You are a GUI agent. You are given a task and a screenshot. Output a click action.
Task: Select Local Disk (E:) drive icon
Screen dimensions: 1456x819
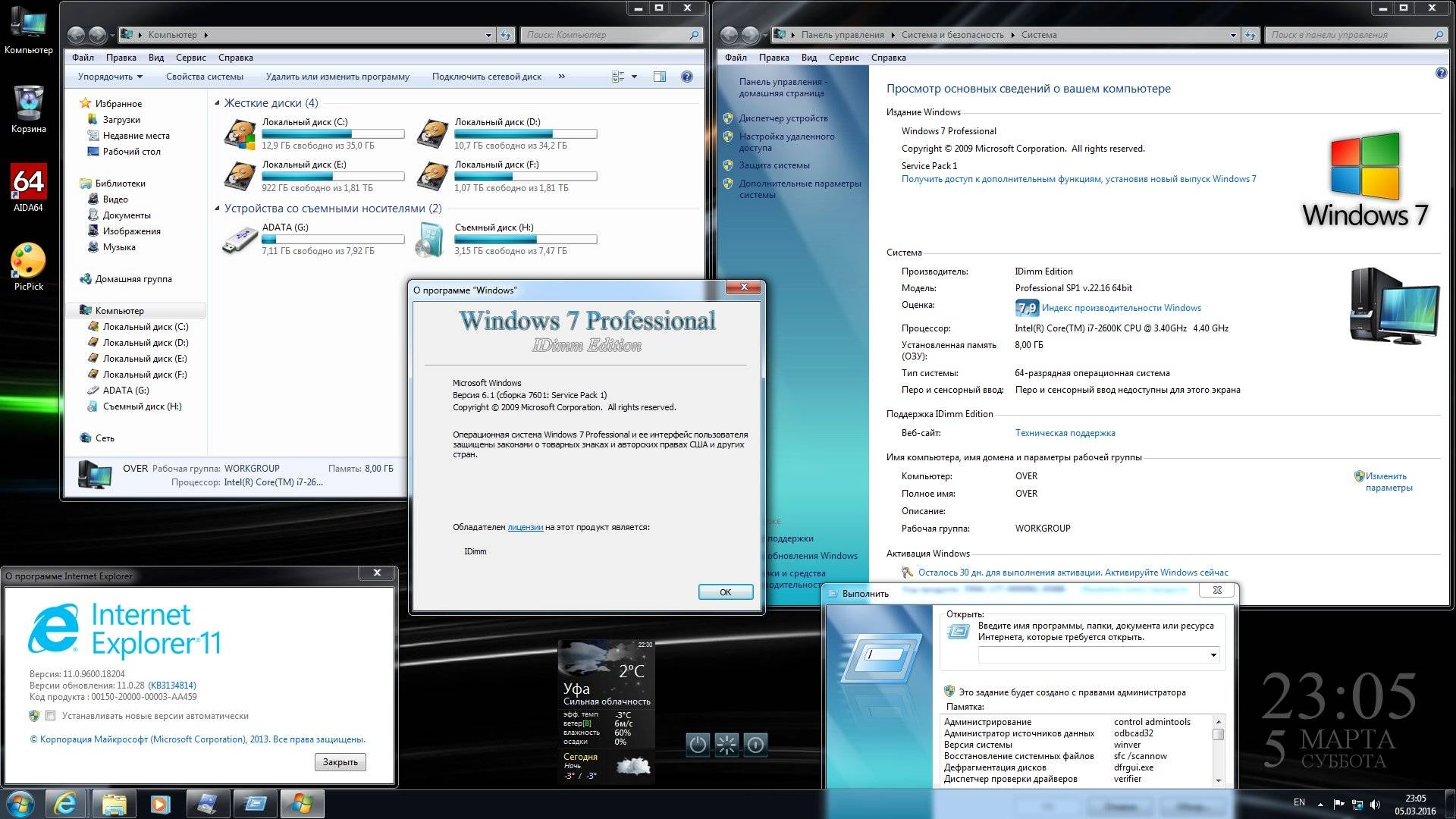[x=240, y=177]
